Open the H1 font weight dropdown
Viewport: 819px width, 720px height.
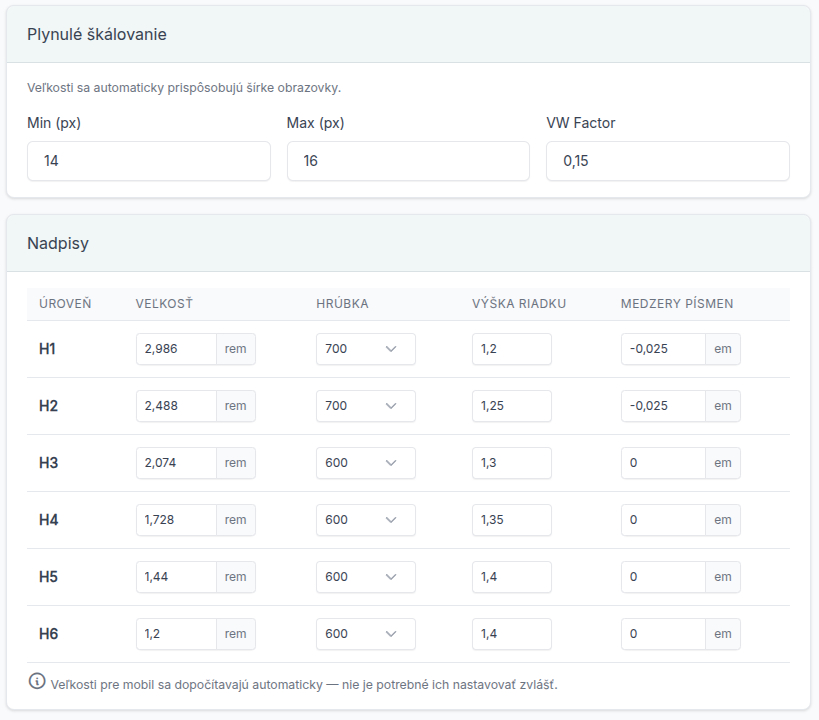click(366, 349)
